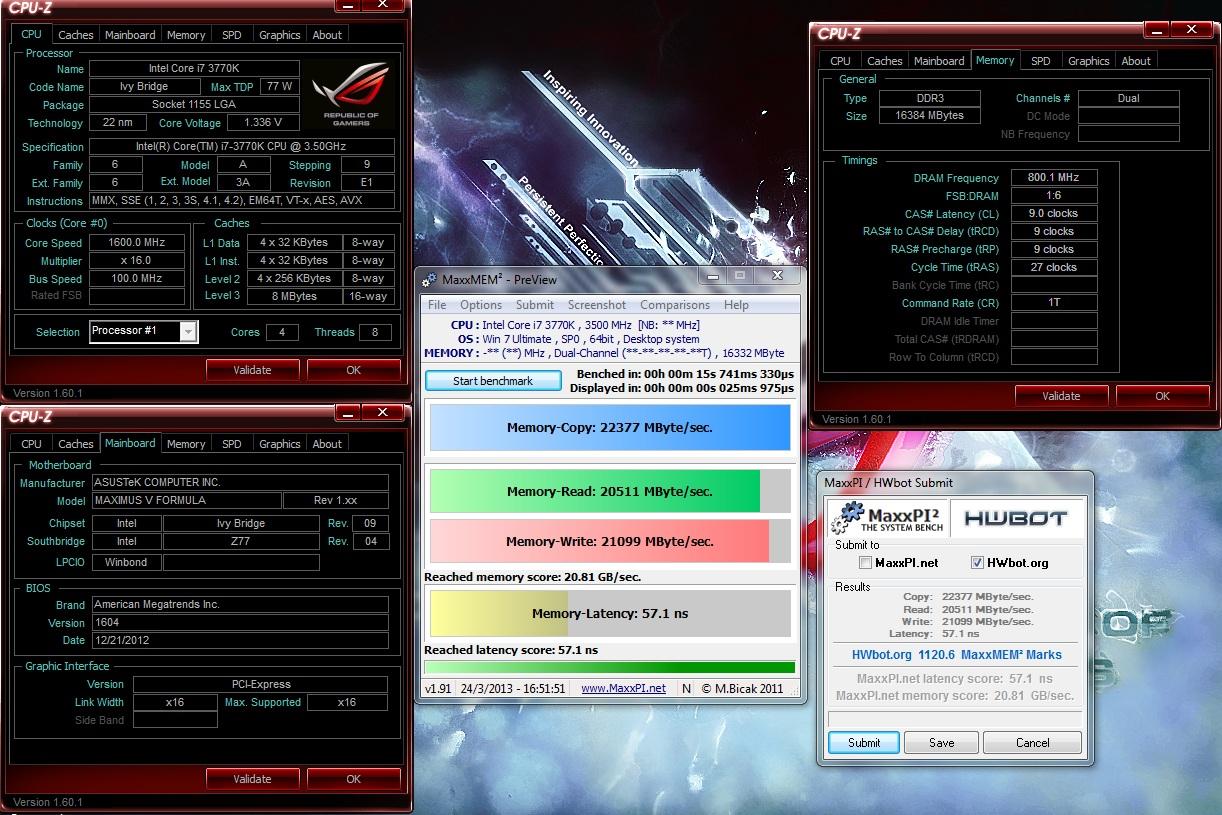Click the green progress bar in MaxxMEM²
The image size is (1222, 815).
click(x=609, y=667)
